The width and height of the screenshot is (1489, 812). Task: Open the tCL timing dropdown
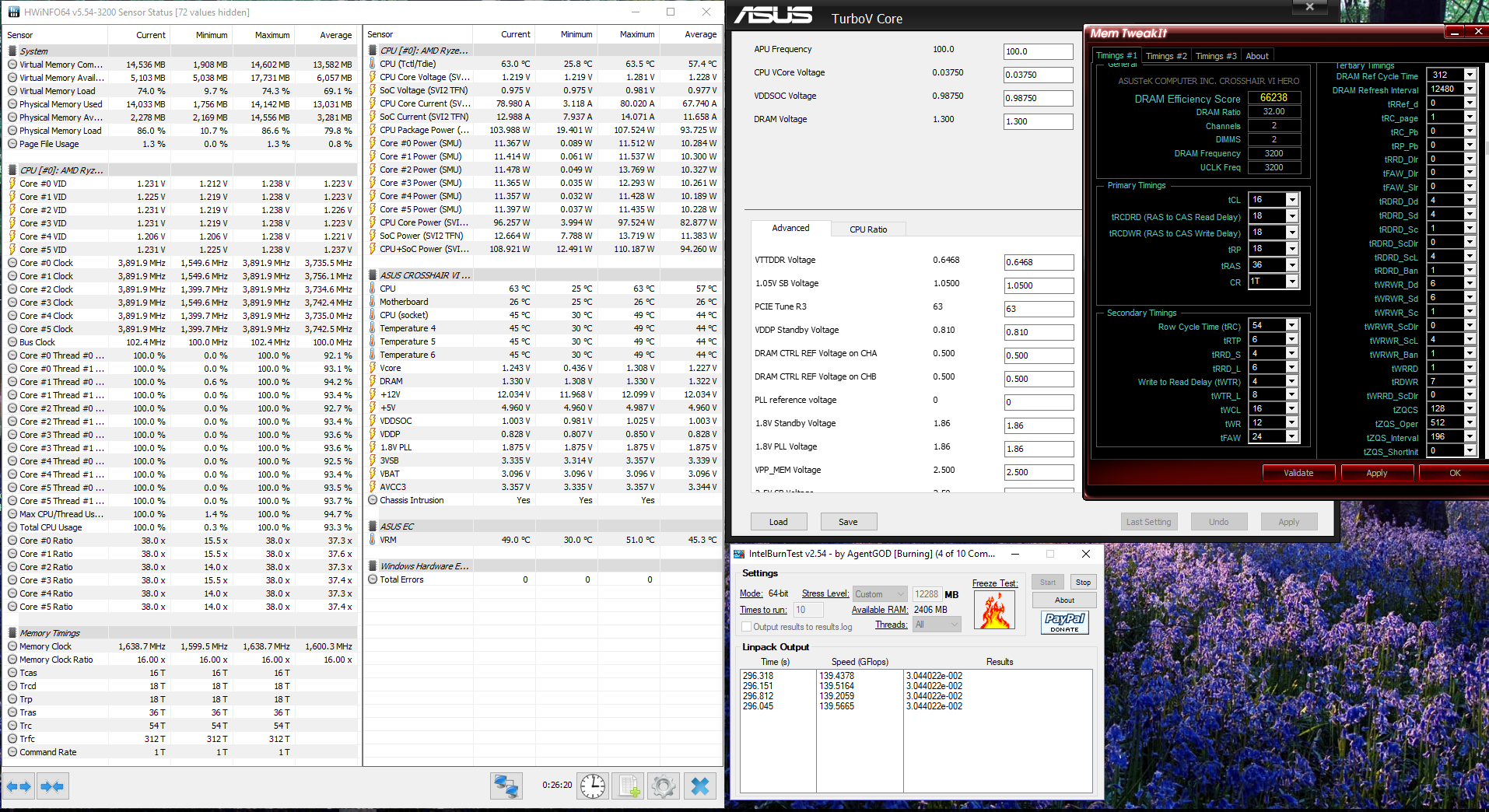1292,200
